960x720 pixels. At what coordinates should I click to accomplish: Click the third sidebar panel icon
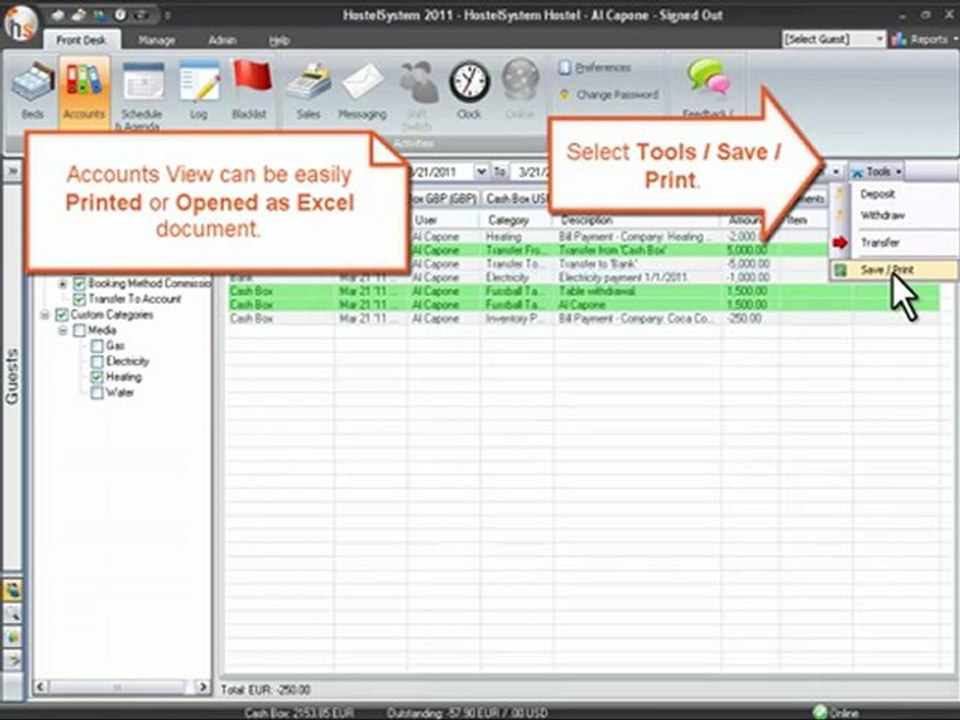[12, 637]
